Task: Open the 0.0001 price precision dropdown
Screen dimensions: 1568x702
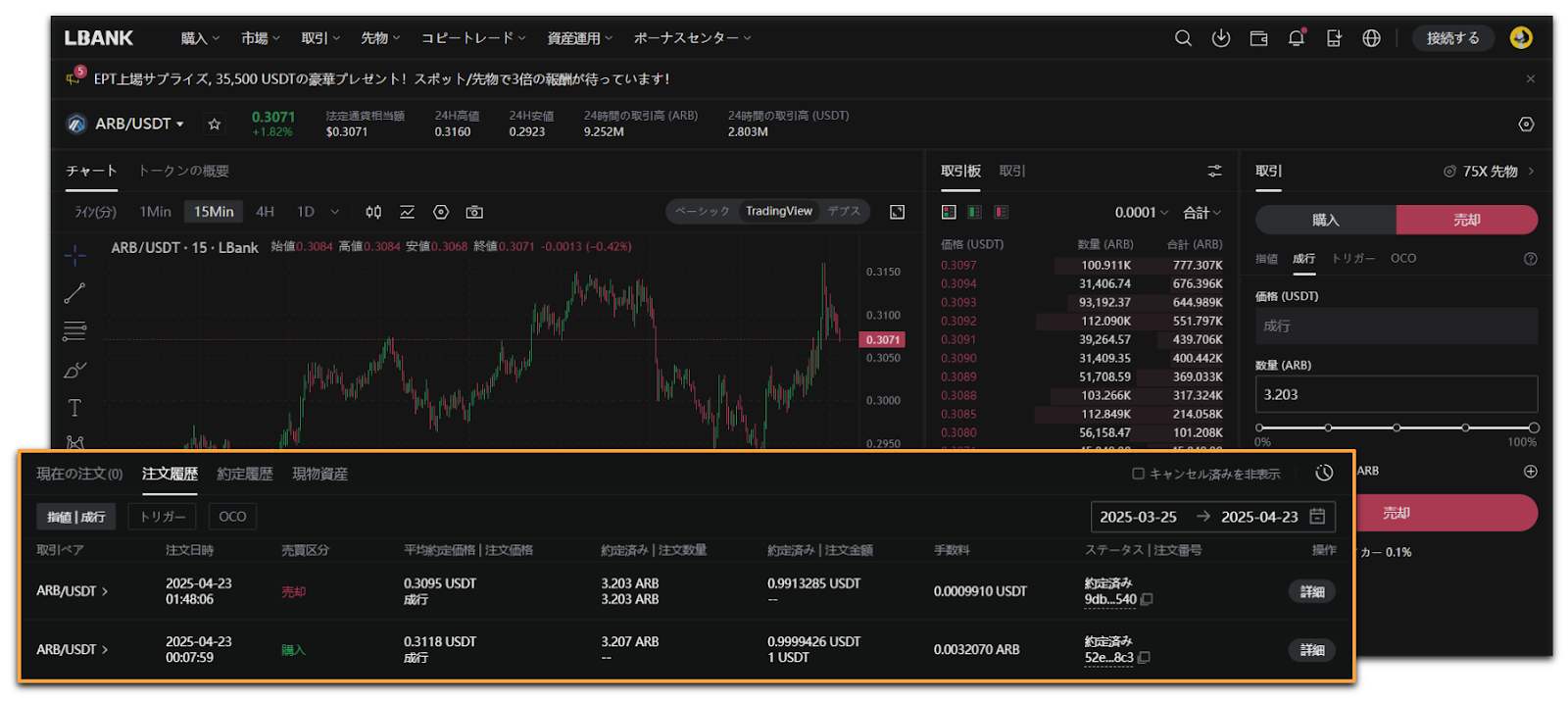Action: click(x=1141, y=212)
